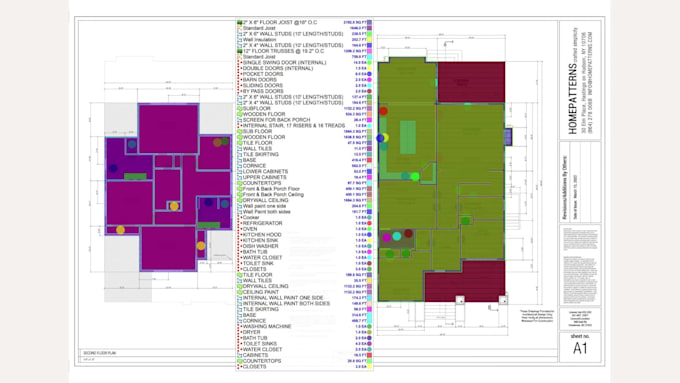Select the SLIDING DOORS row
680x383 pixels.
click(x=304, y=85)
